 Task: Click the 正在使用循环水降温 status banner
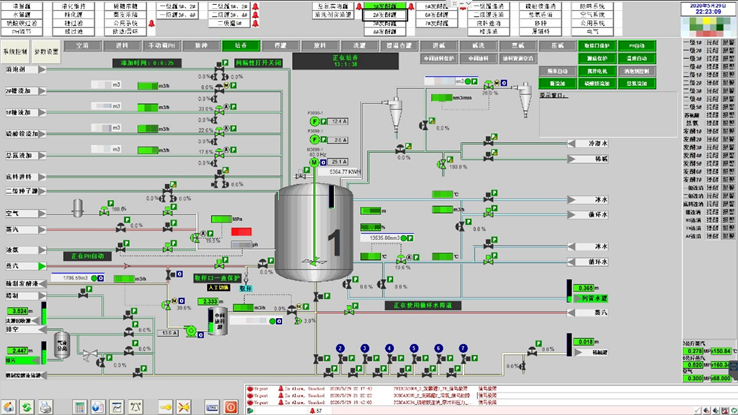pos(433,305)
